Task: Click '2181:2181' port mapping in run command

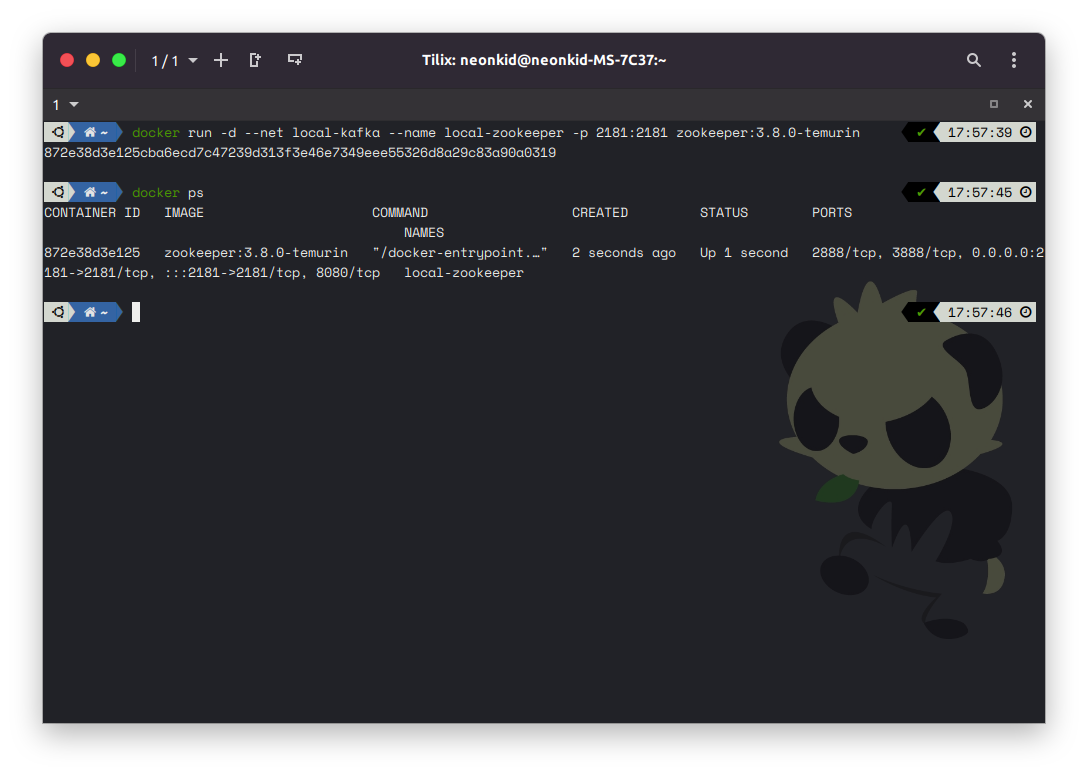Action: (631, 133)
